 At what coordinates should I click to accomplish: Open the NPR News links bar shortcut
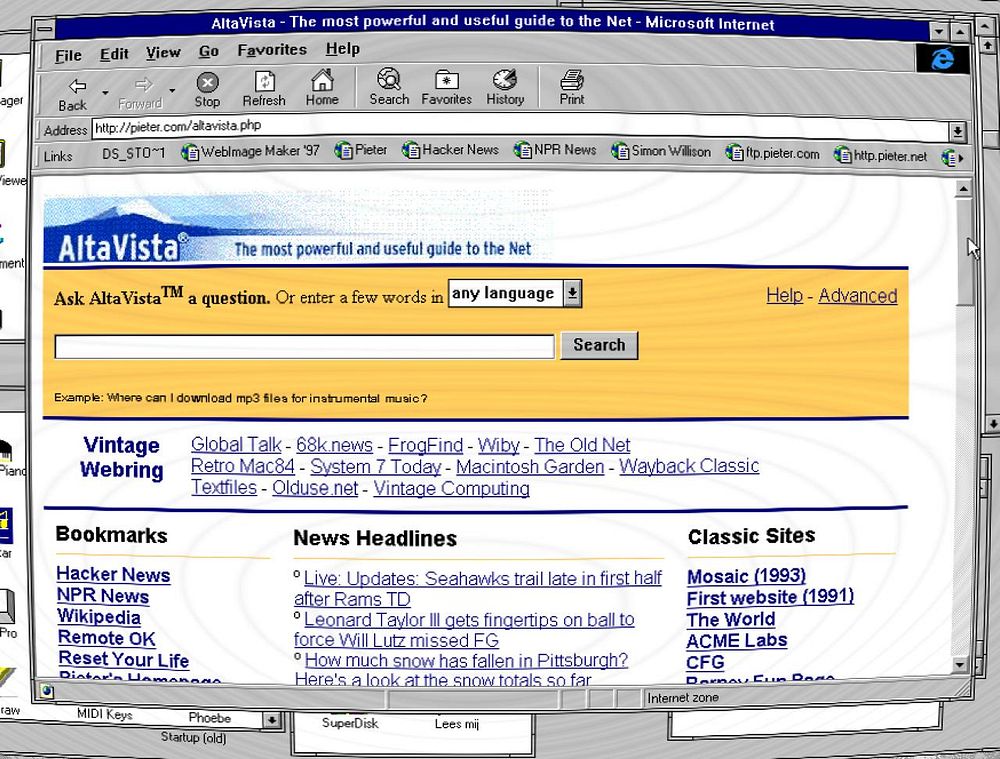pyautogui.click(x=555, y=151)
